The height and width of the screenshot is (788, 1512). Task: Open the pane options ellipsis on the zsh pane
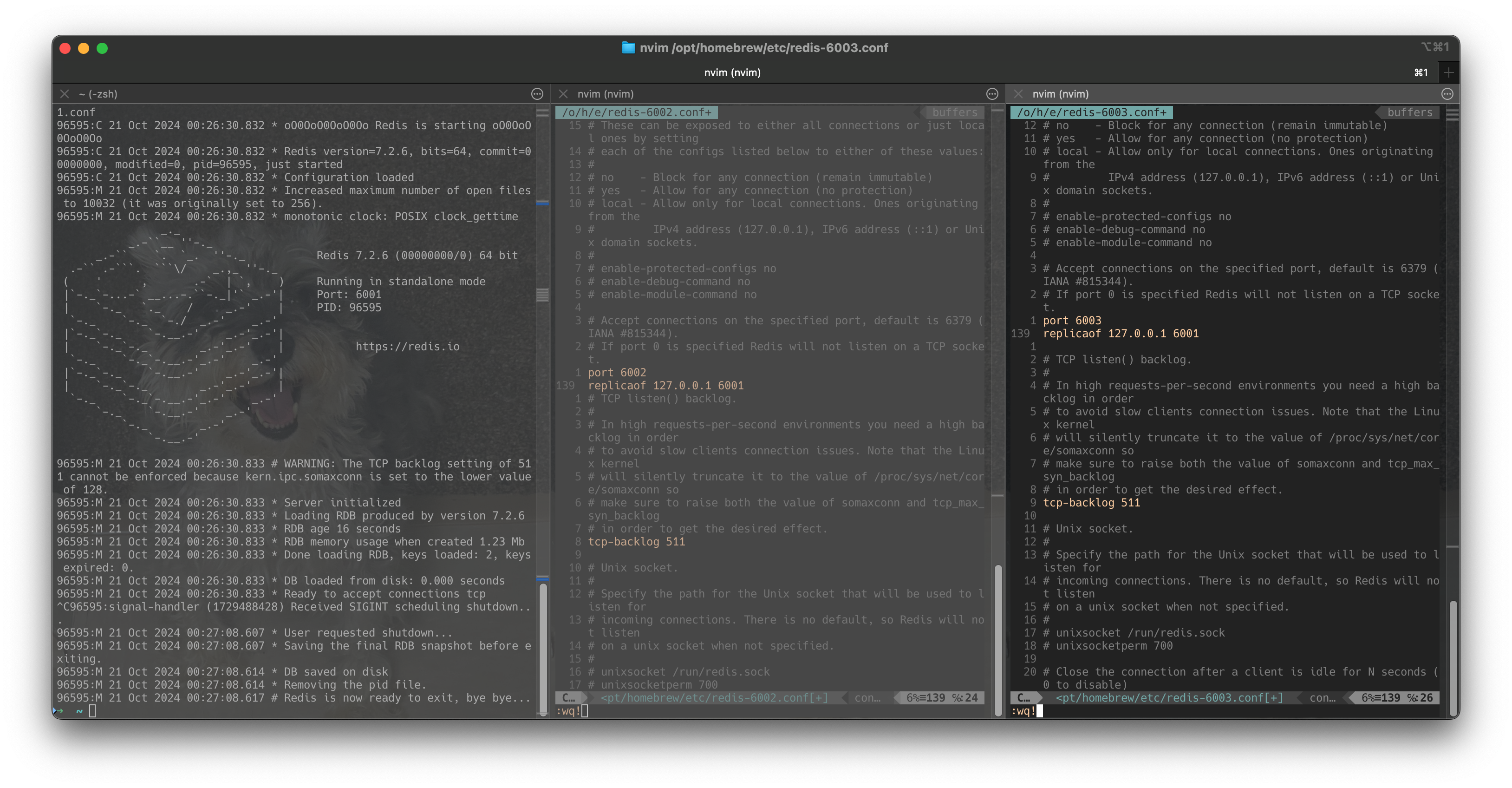pos(538,93)
